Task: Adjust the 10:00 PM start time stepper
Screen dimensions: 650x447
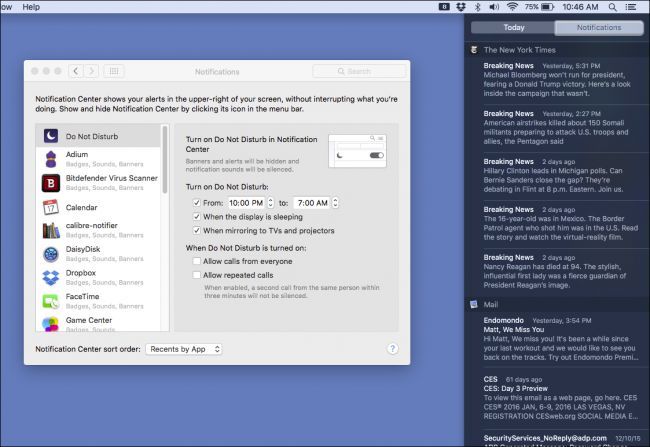Action: (271, 203)
